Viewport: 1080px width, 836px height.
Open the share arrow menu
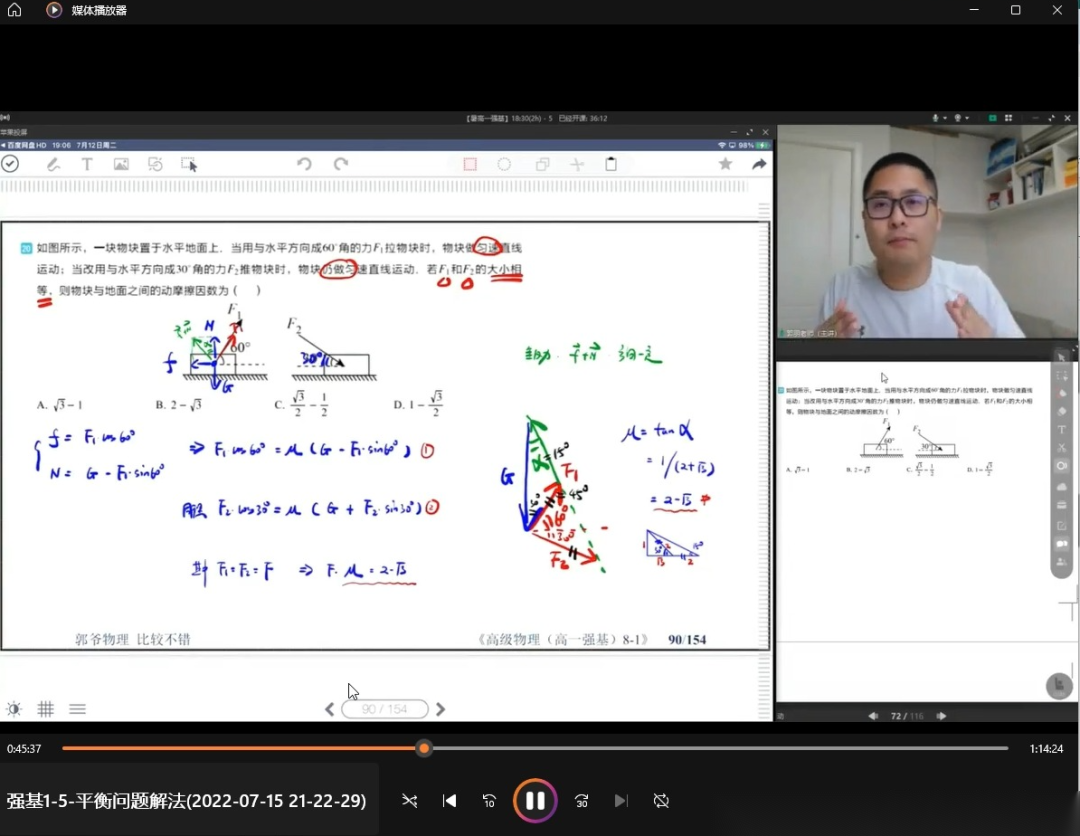pyautogui.click(x=759, y=164)
